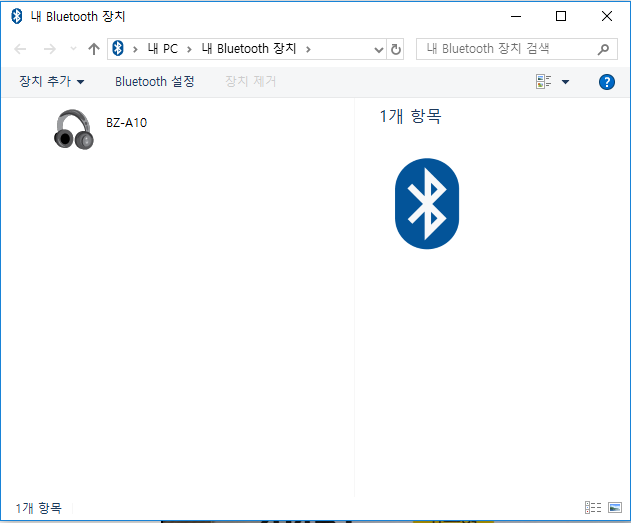Screen dimensions: 631x523
Task: Change view with the view layout icon
Action: 544,82
